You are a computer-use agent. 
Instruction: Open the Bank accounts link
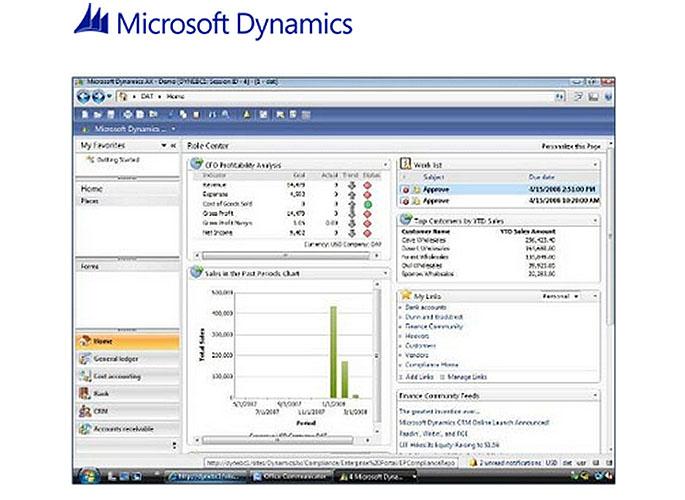click(x=426, y=307)
